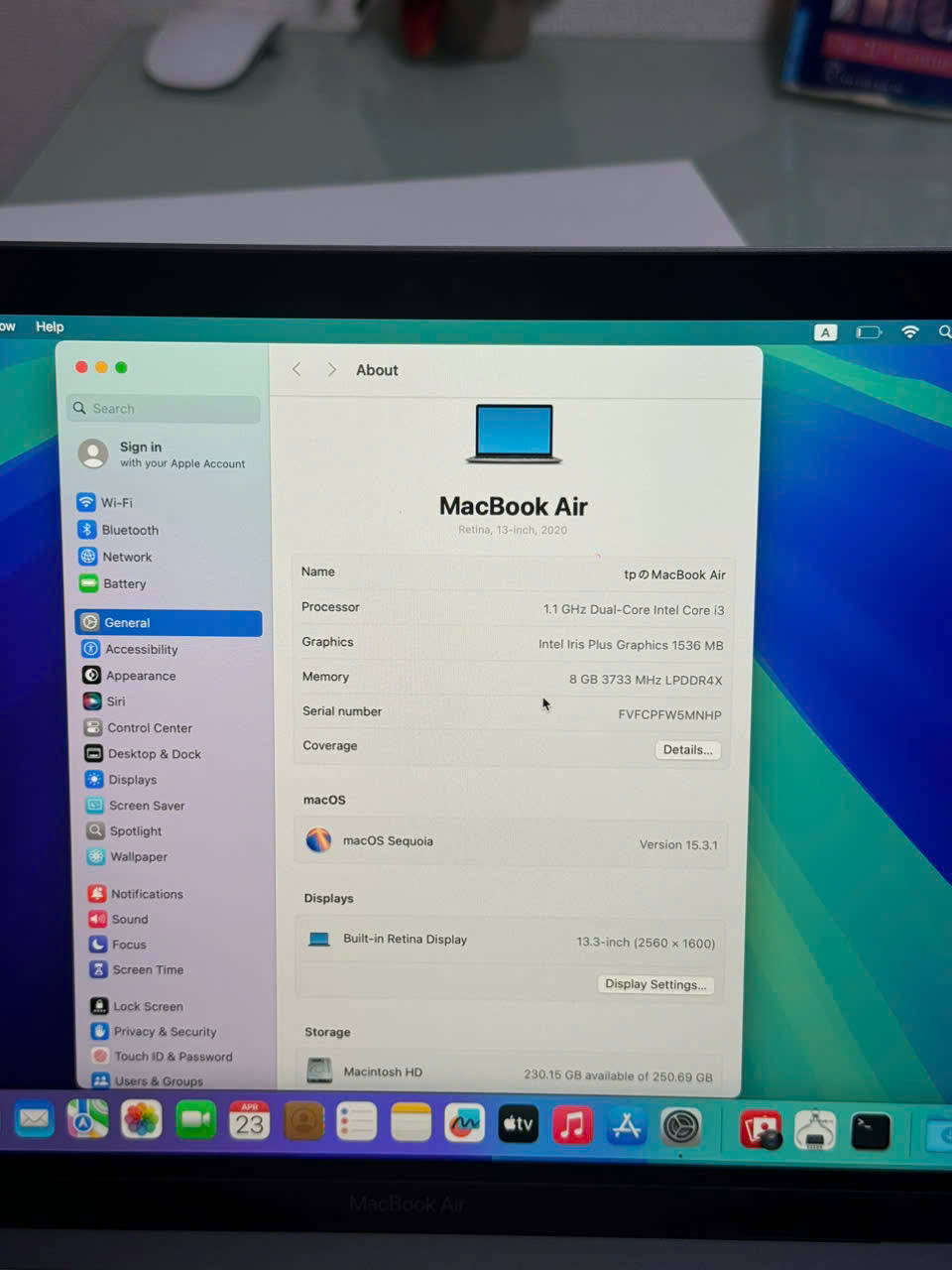This screenshot has width=952, height=1270.
Task: Click the System Settings Dock icon
Action: 681,1128
